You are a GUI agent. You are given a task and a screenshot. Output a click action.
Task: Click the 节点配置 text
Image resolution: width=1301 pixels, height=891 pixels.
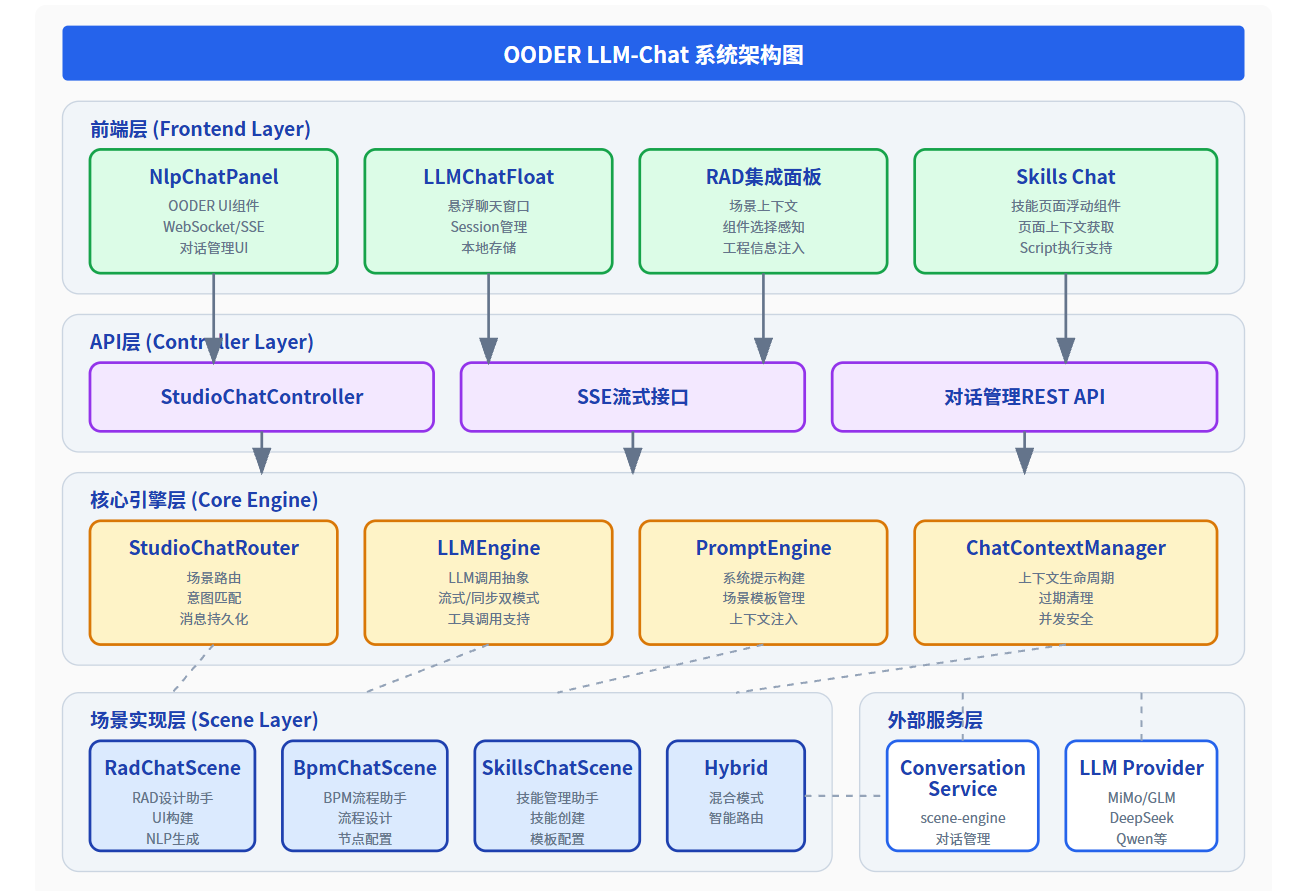coord(365,839)
